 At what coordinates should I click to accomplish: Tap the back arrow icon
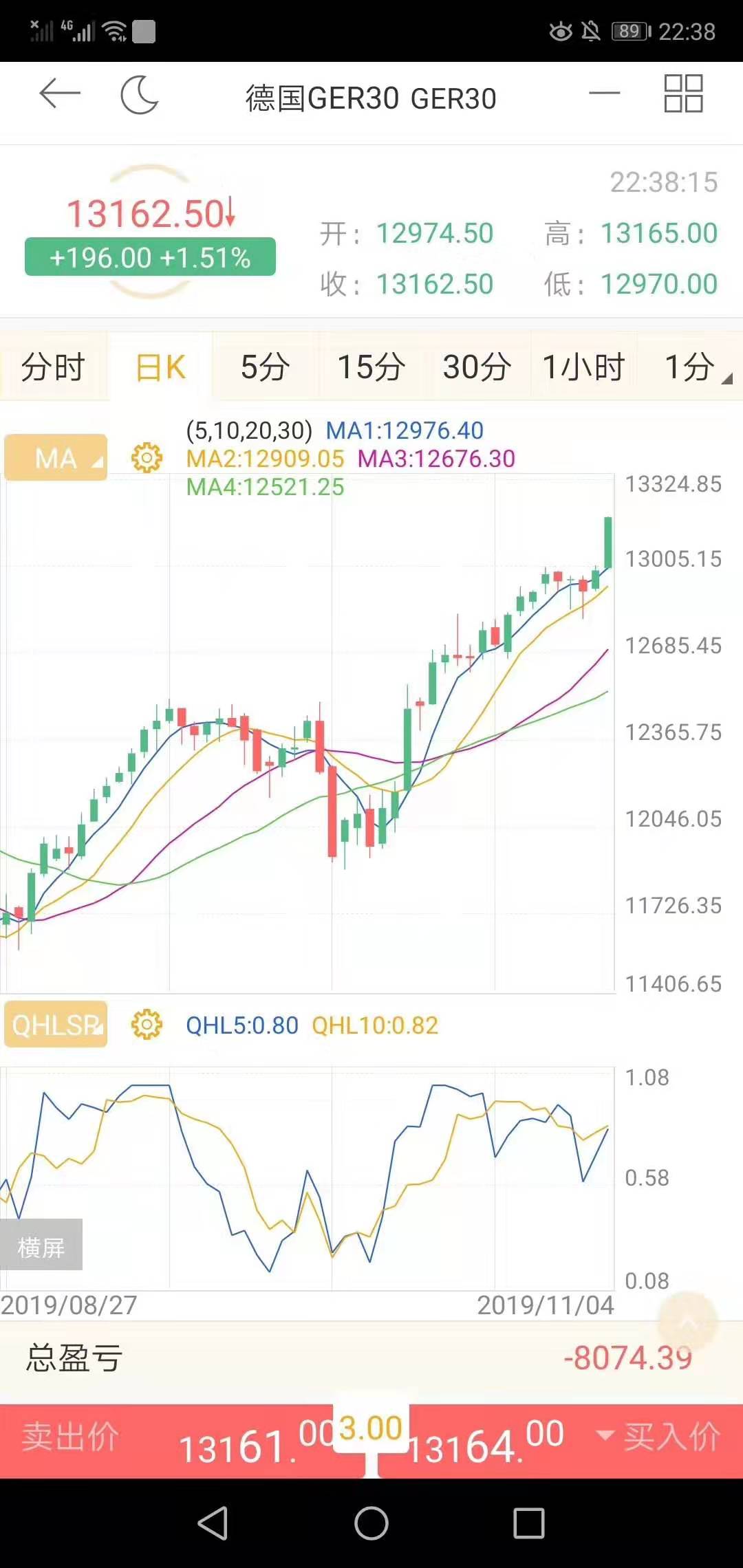(60, 94)
